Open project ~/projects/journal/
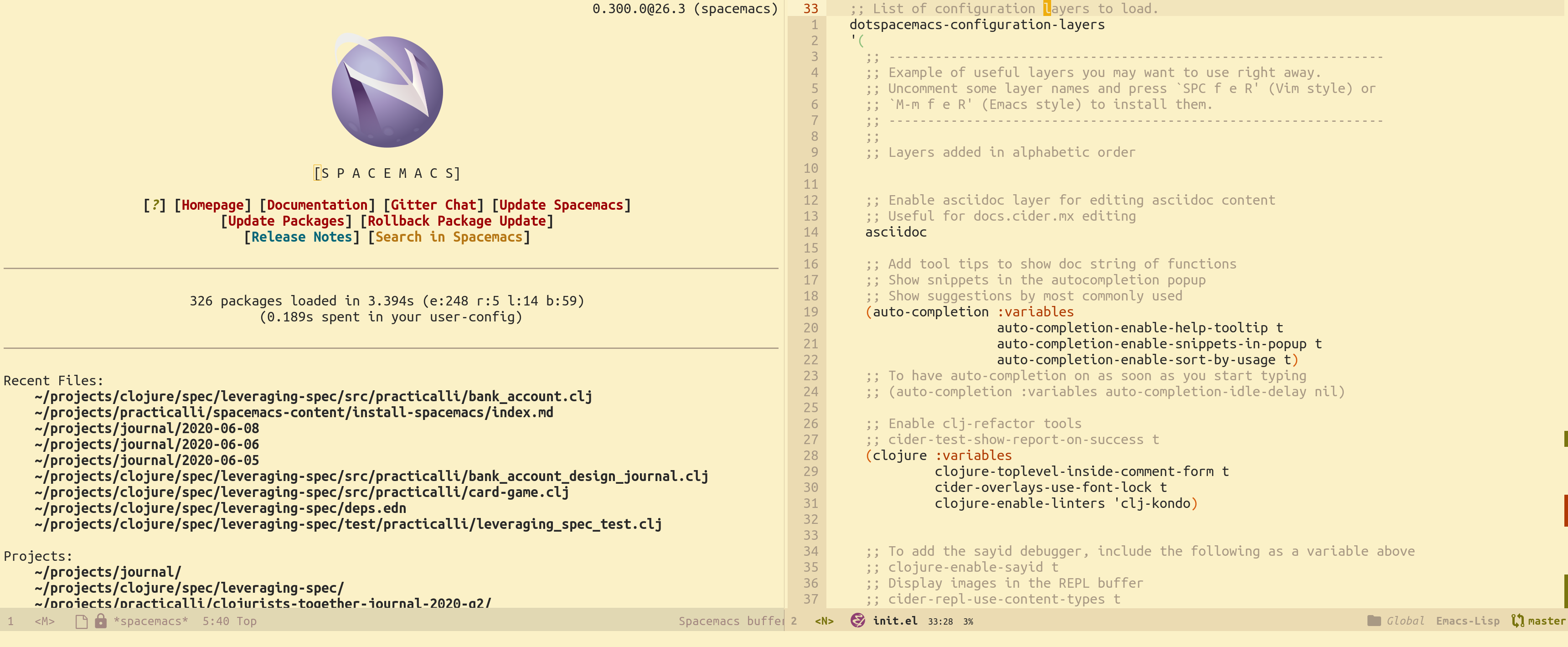The image size is (1568, 647). [108, 572]
